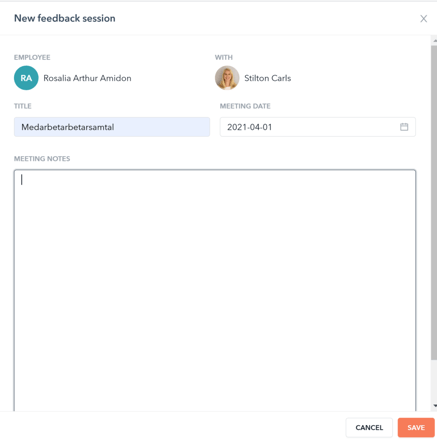This screenshot has width=437, height=443.
Task: Open the calendar picker icon
Action: [404, 127]
